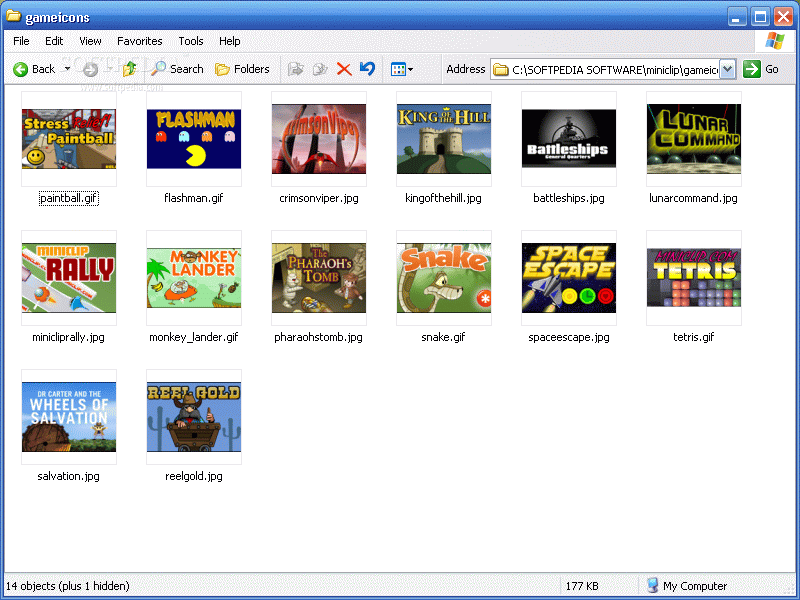
Task: Click the paintball.gif file name
Action: point(69,198)
